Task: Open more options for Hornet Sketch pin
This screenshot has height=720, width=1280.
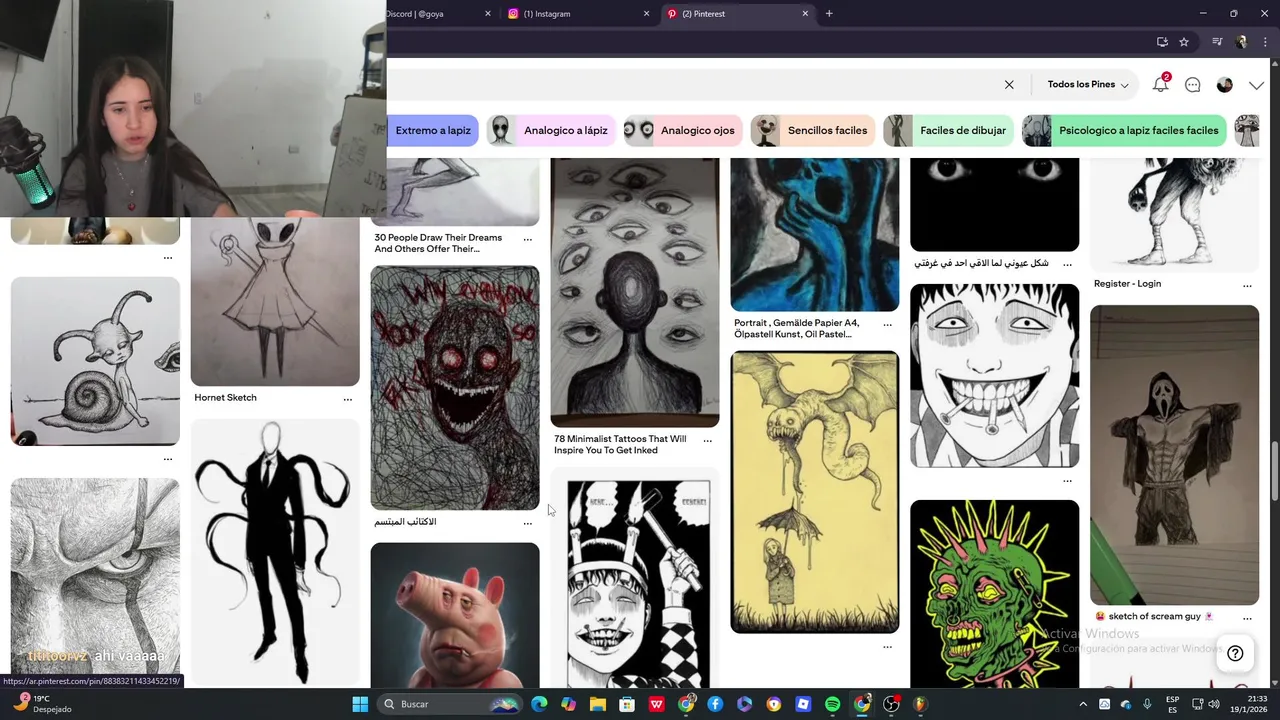Action: pyautogui.click(x=348, y=399)
